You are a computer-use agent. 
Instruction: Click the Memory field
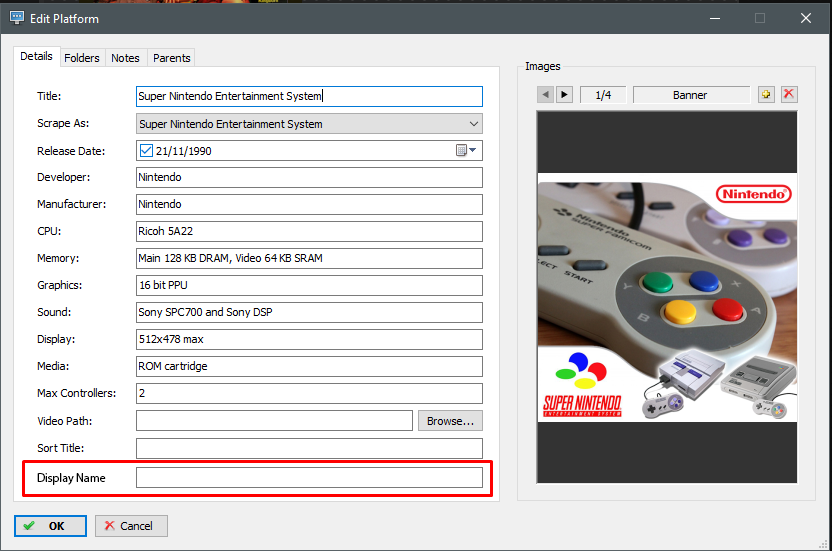pos(309,259)
